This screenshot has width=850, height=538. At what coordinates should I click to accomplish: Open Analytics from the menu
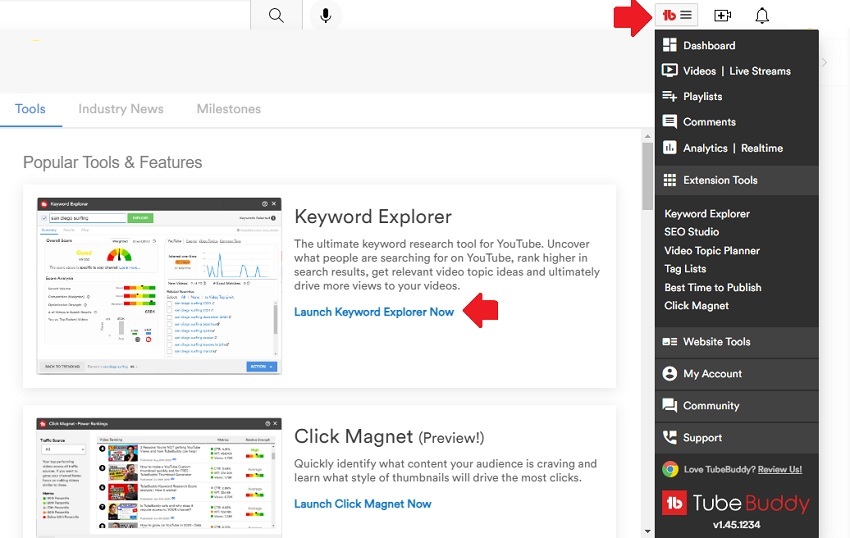pyautogui.click(x=705, y=148)
